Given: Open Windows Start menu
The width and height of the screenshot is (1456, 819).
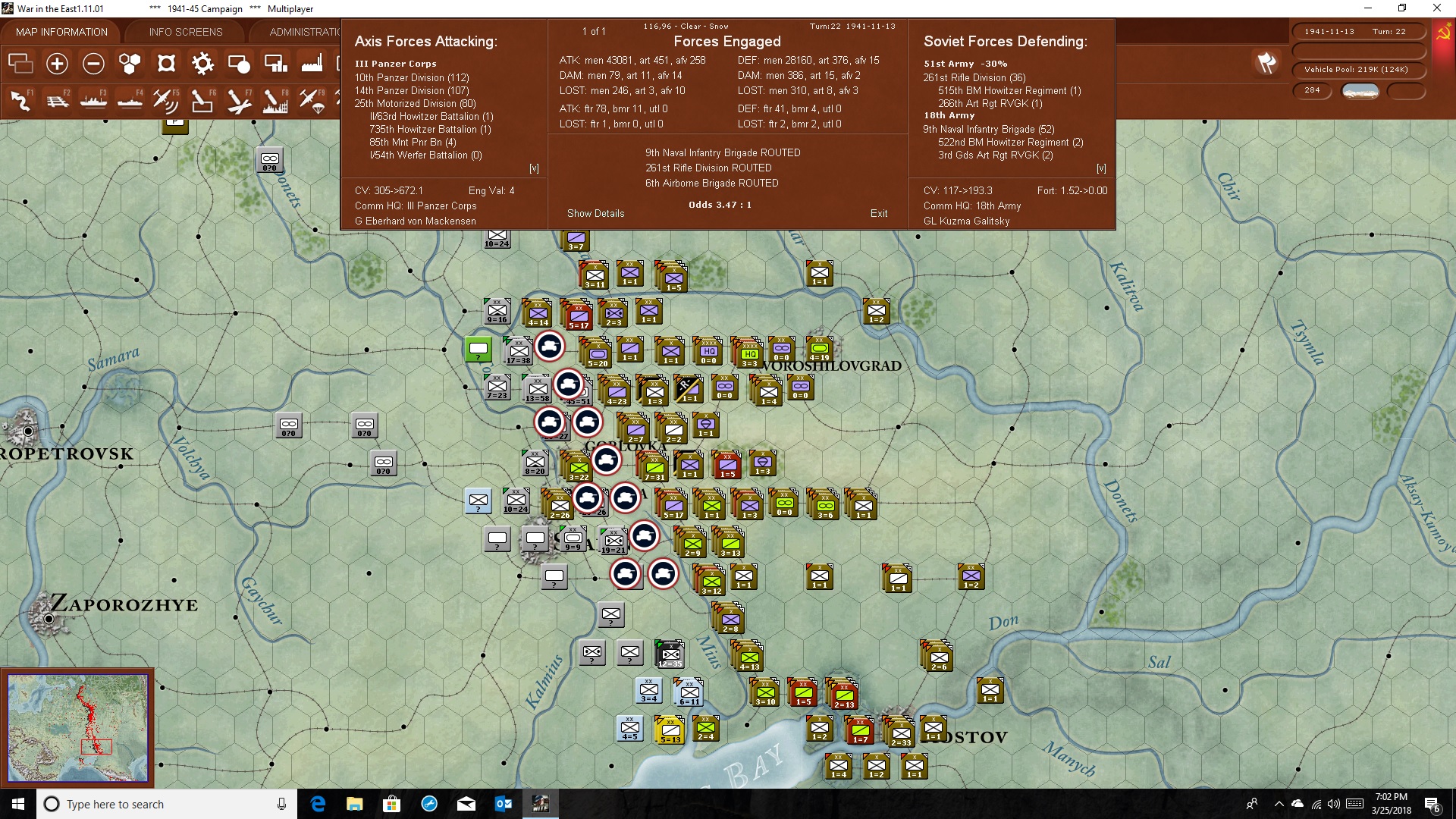Looking at the screenshot, I should [x=18, y=804].
